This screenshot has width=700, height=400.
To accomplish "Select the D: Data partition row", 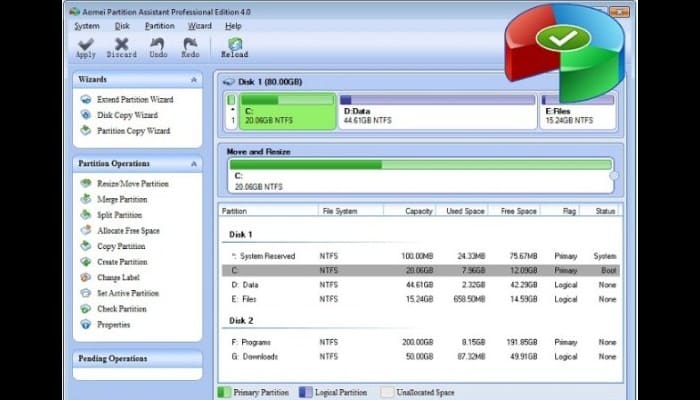I will 421,285.
